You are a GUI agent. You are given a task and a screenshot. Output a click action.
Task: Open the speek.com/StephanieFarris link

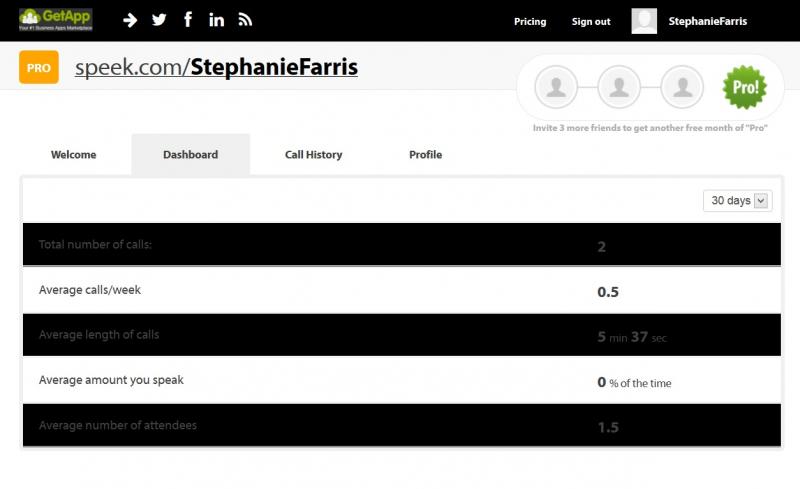216,67
